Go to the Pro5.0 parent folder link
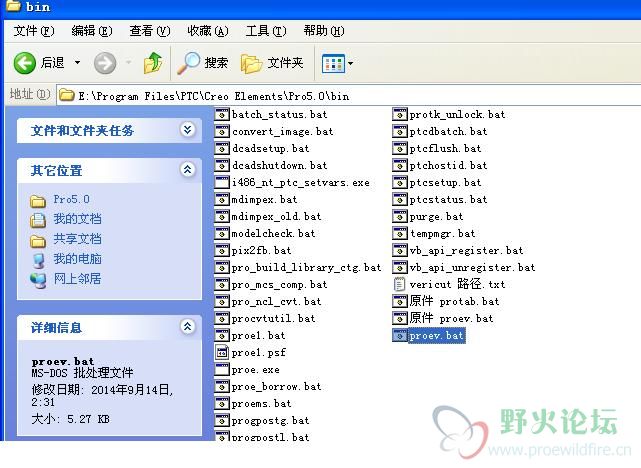Screen dimensions: 641x468 (x=72, y=199)
